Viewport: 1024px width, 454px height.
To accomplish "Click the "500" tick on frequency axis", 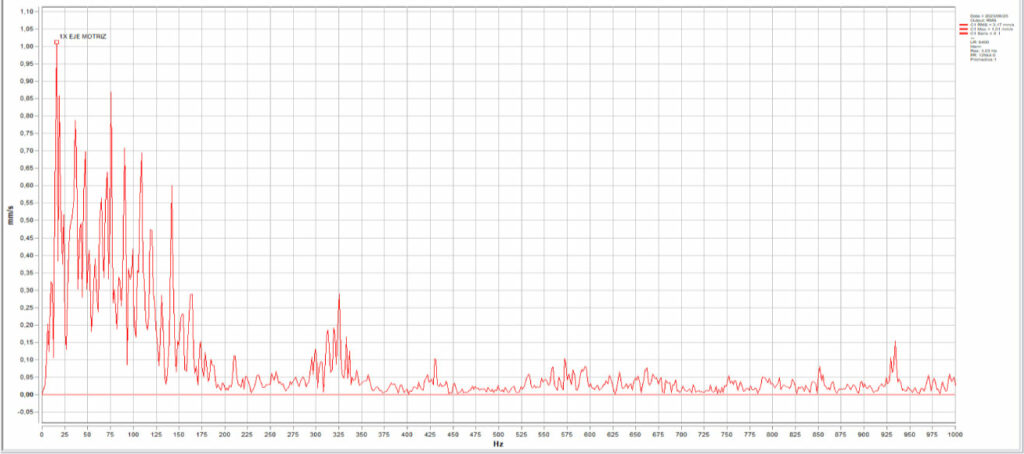I will (498, 433).
